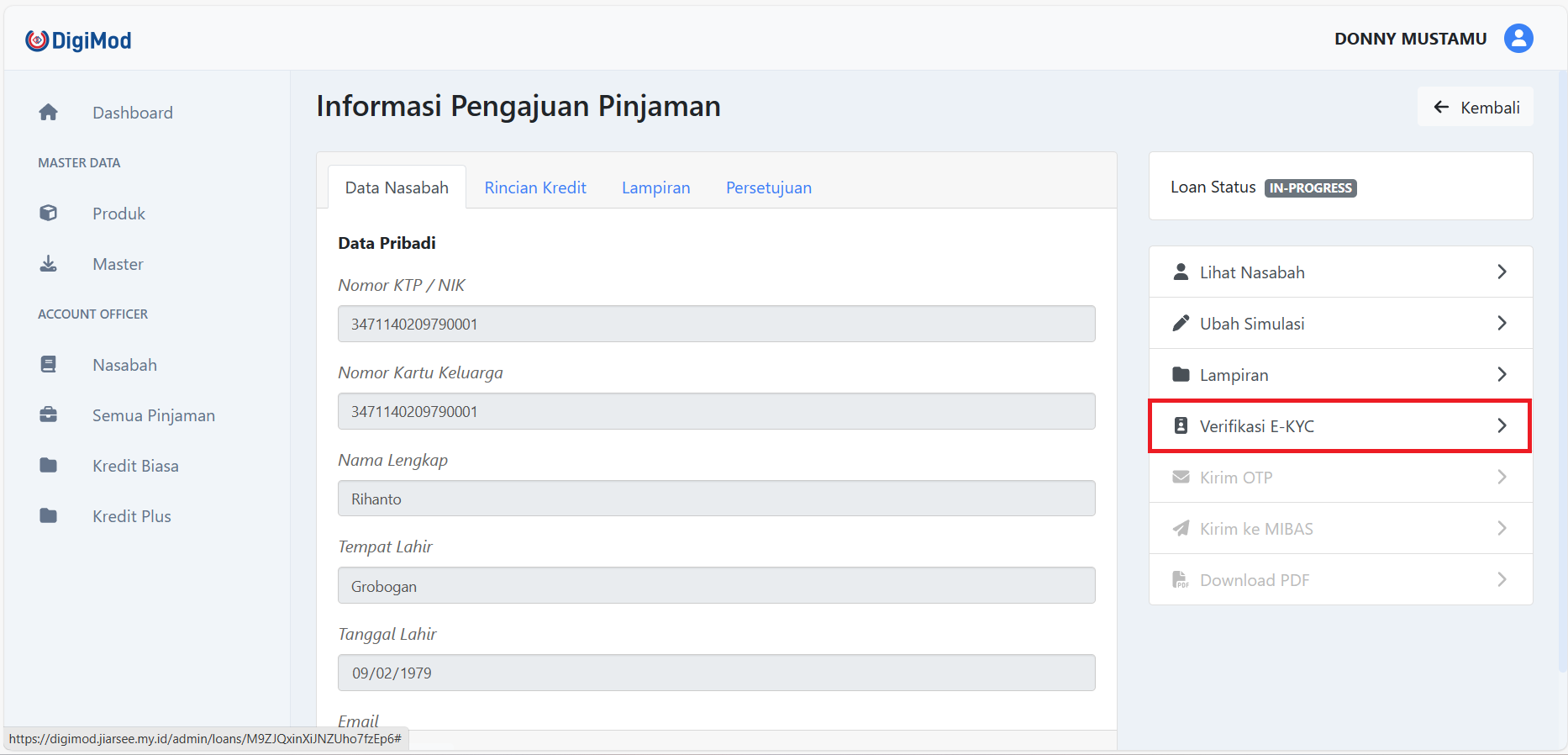Open Verifikasi E-KYC chevron arrow

coord(1502,426)
